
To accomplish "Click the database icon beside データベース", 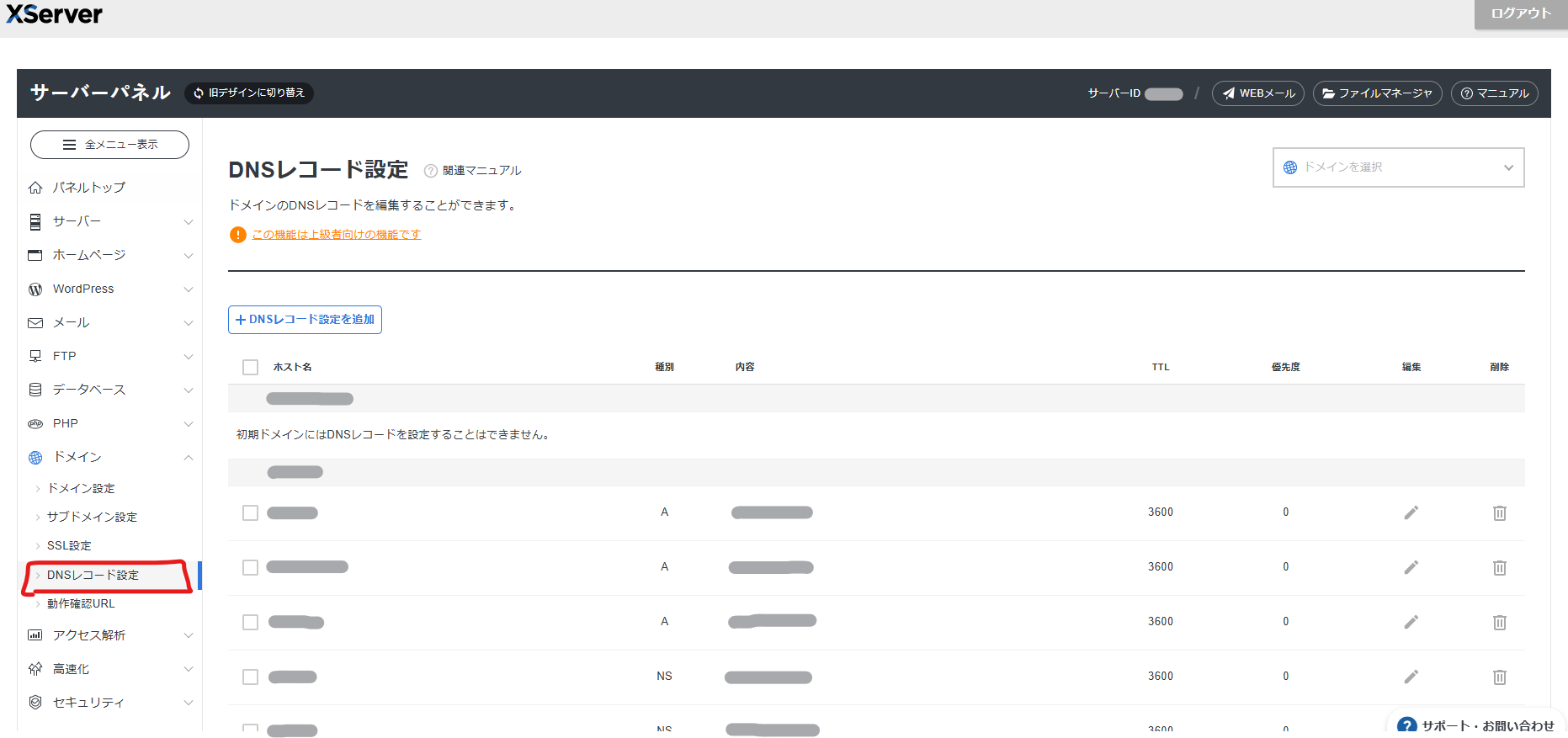I will tap(35, 390).
